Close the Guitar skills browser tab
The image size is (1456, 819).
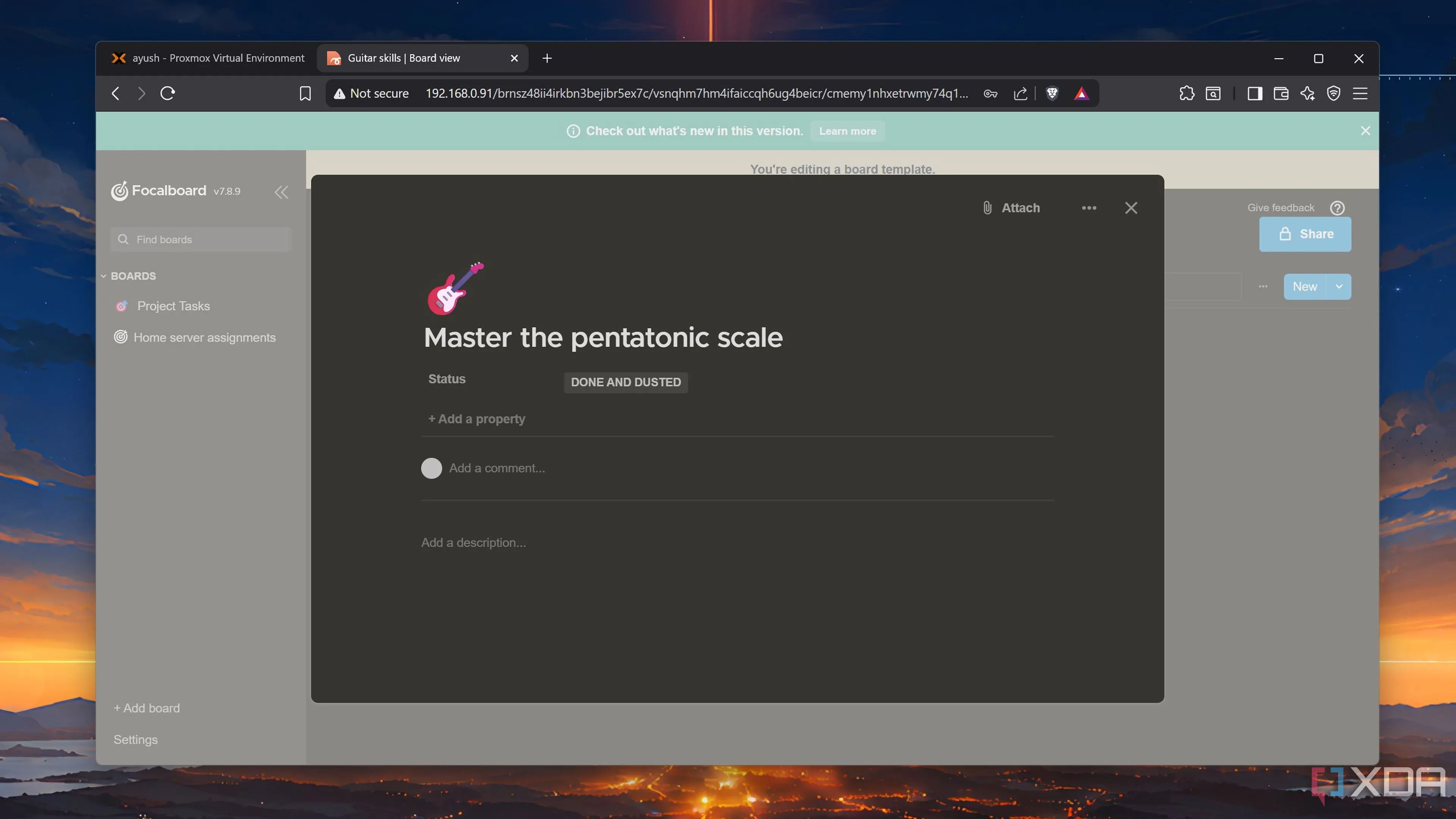[514, 58]
